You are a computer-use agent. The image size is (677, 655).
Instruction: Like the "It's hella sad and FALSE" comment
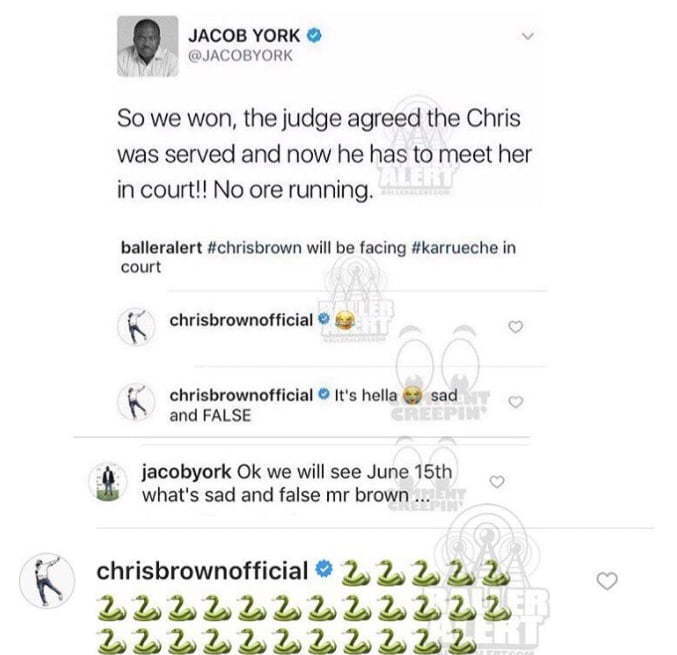[x=516, y=402]
